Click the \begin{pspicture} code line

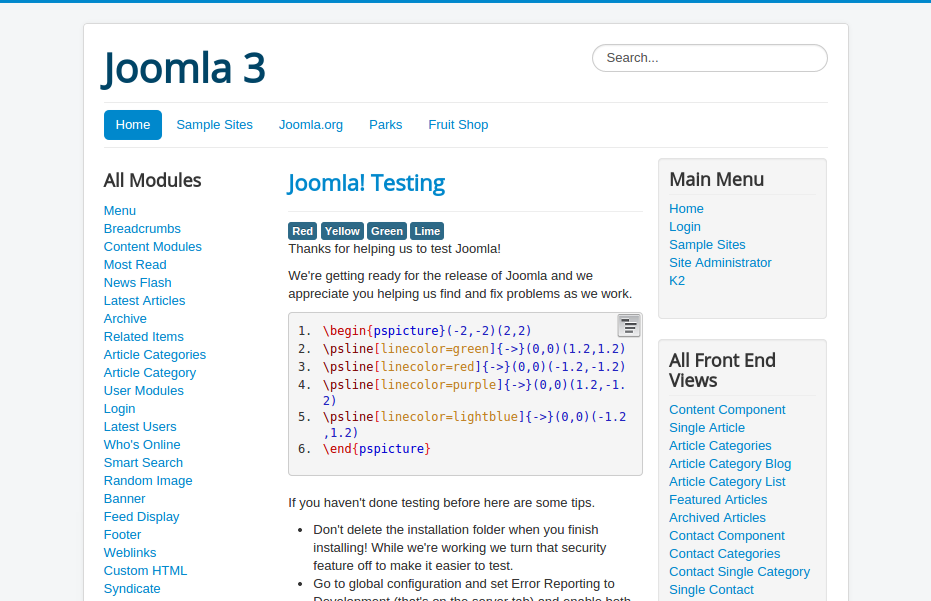click(427, 331)
